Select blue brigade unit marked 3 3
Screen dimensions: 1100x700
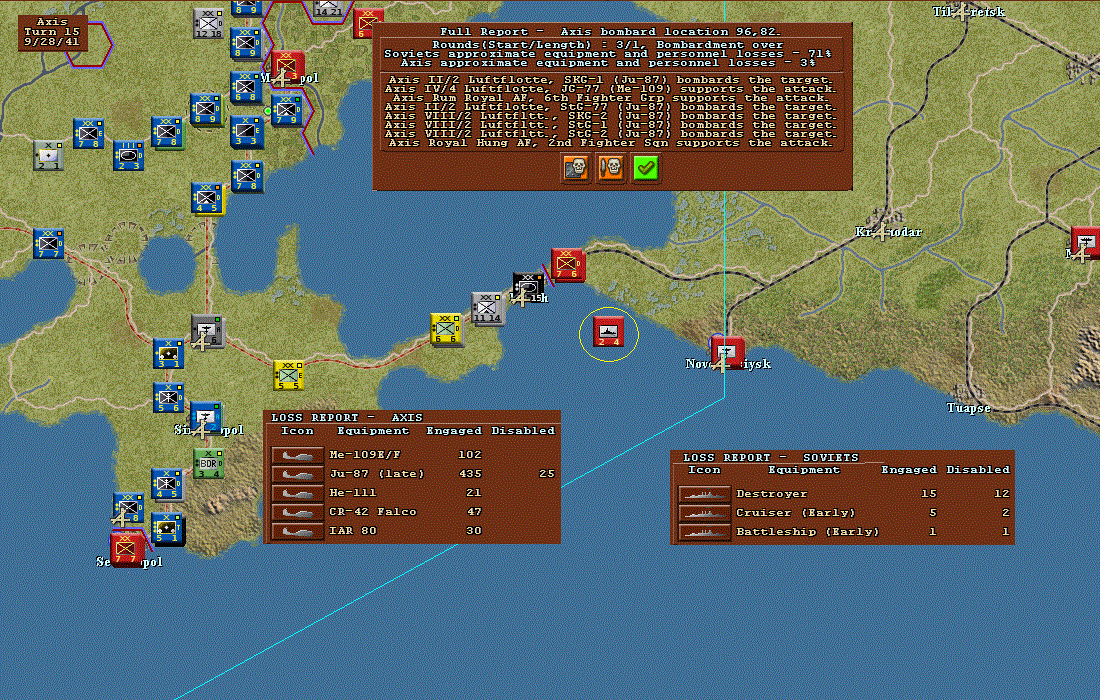(247, 133)
